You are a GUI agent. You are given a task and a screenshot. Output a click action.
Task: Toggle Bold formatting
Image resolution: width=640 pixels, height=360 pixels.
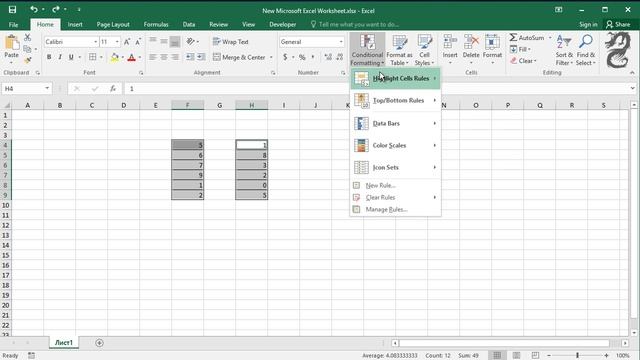tap(49, 57)
